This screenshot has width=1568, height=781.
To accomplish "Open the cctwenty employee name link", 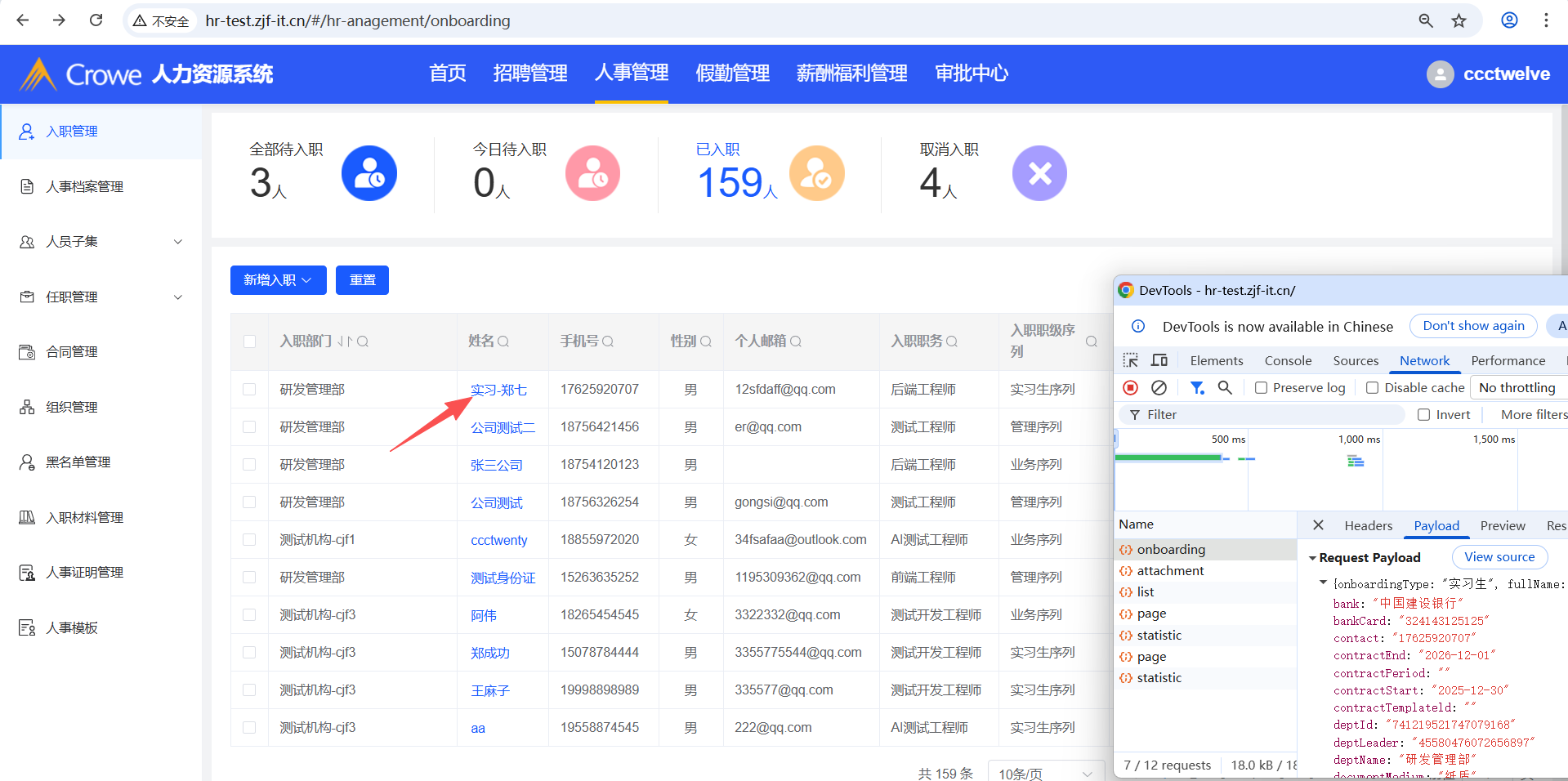I will click(499, 540).
